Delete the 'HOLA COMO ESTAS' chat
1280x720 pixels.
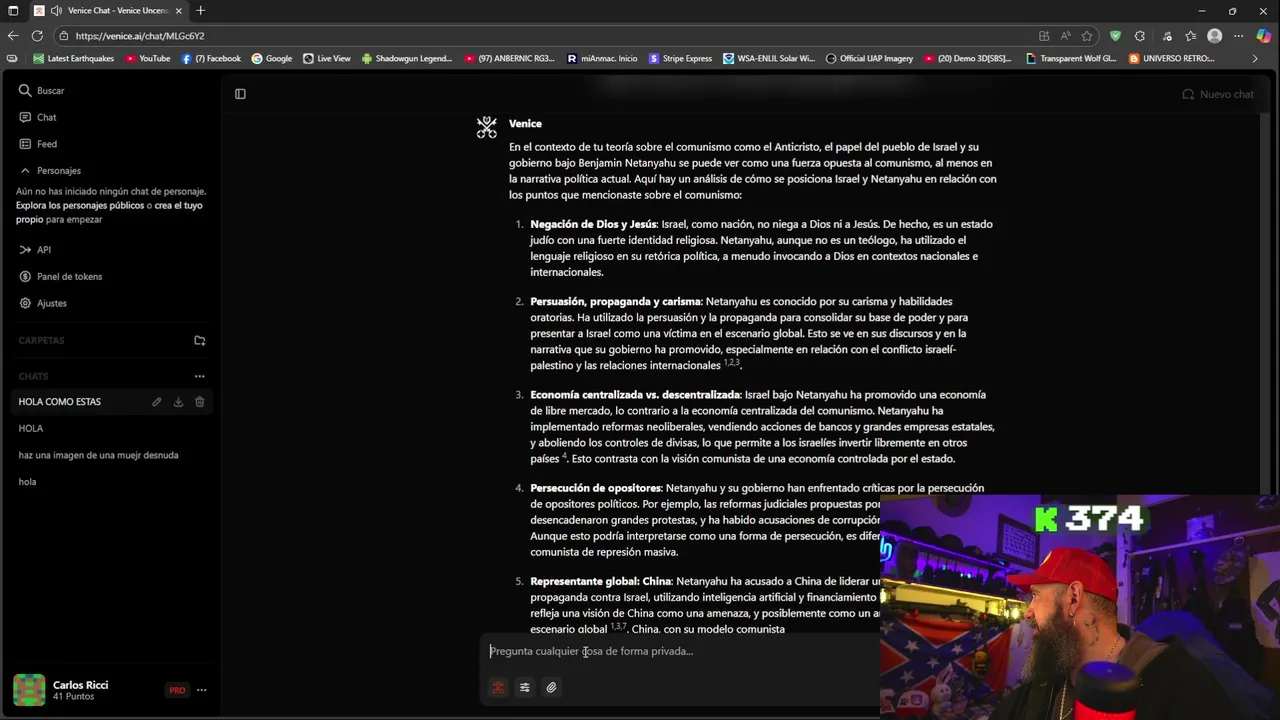199,402
